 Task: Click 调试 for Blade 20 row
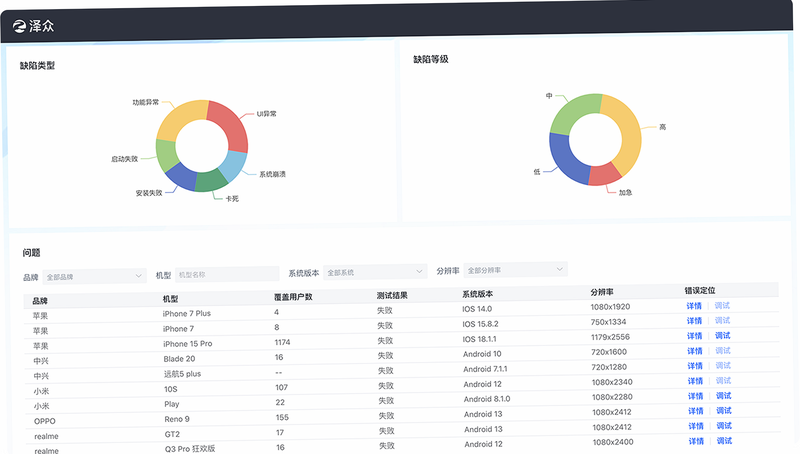click(x=723, y=350)
